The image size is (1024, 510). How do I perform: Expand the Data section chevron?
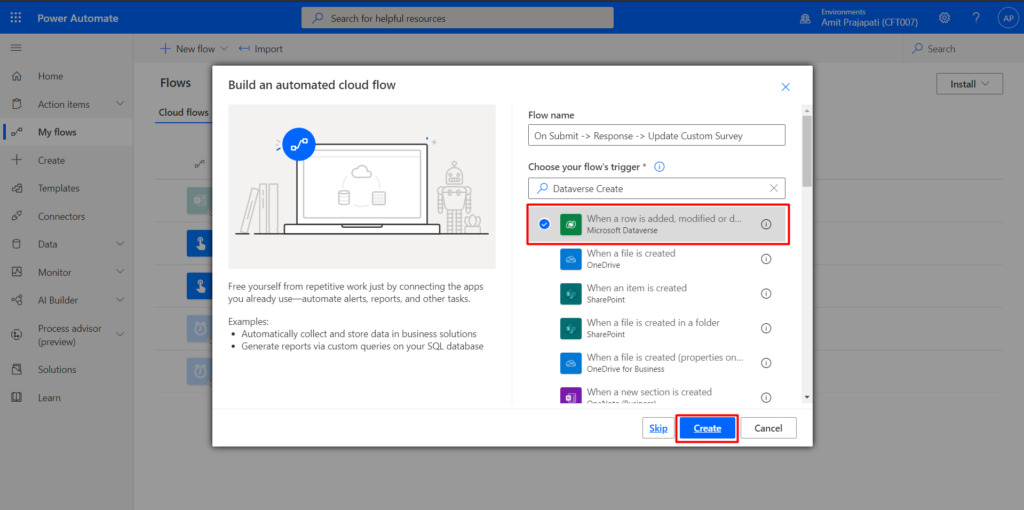pyautogui.click(x=120, y=244)
